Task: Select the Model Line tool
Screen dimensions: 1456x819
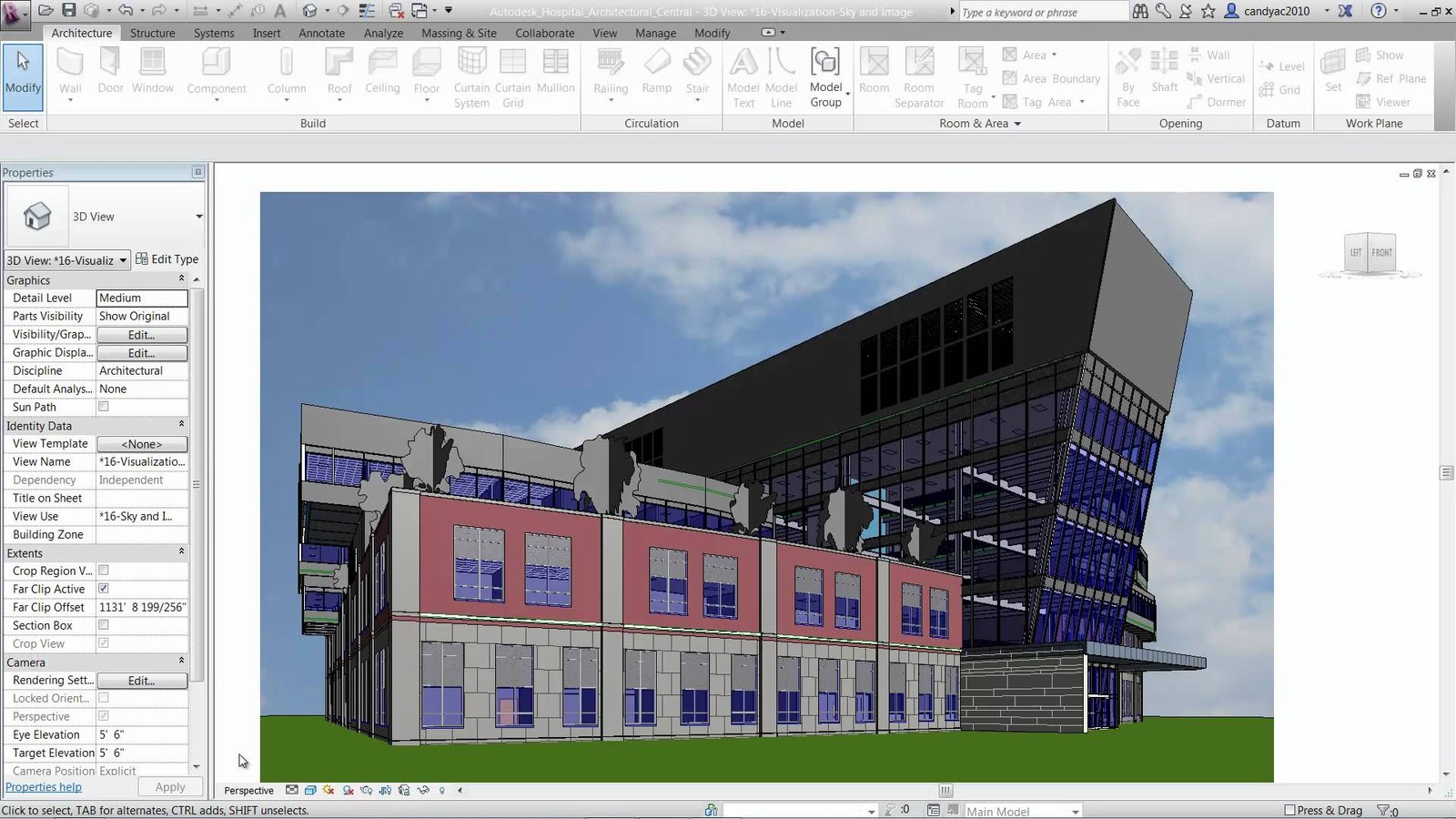Action: point(781,78)
